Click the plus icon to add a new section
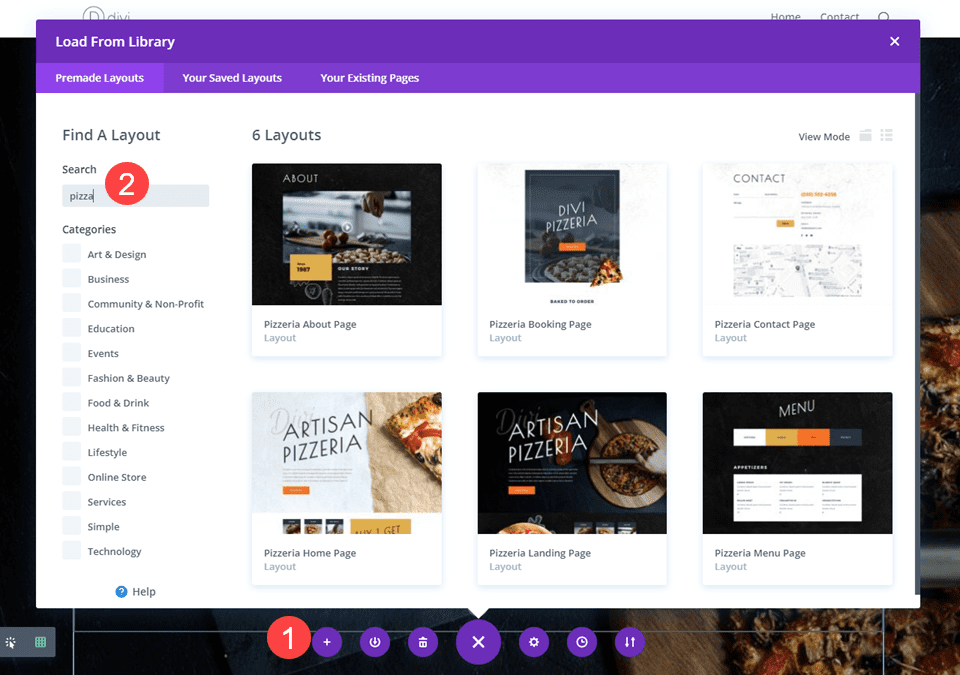This screenshot has width=960, height=675. [x=327, y=642]
